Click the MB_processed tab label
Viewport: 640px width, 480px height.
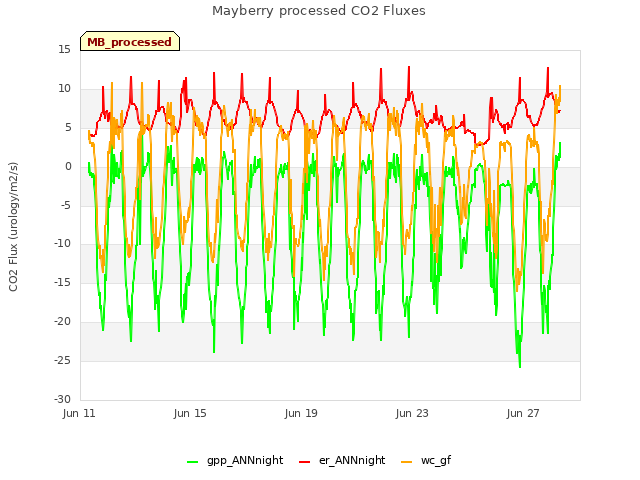click(x=129, y=42)
